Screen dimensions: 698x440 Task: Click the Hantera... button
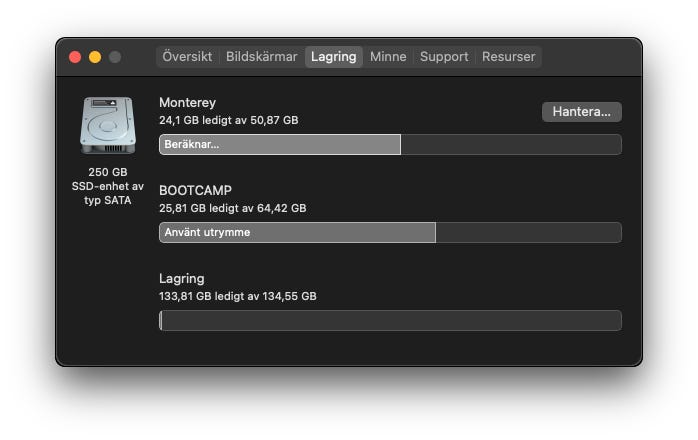(x=581, y=112)
